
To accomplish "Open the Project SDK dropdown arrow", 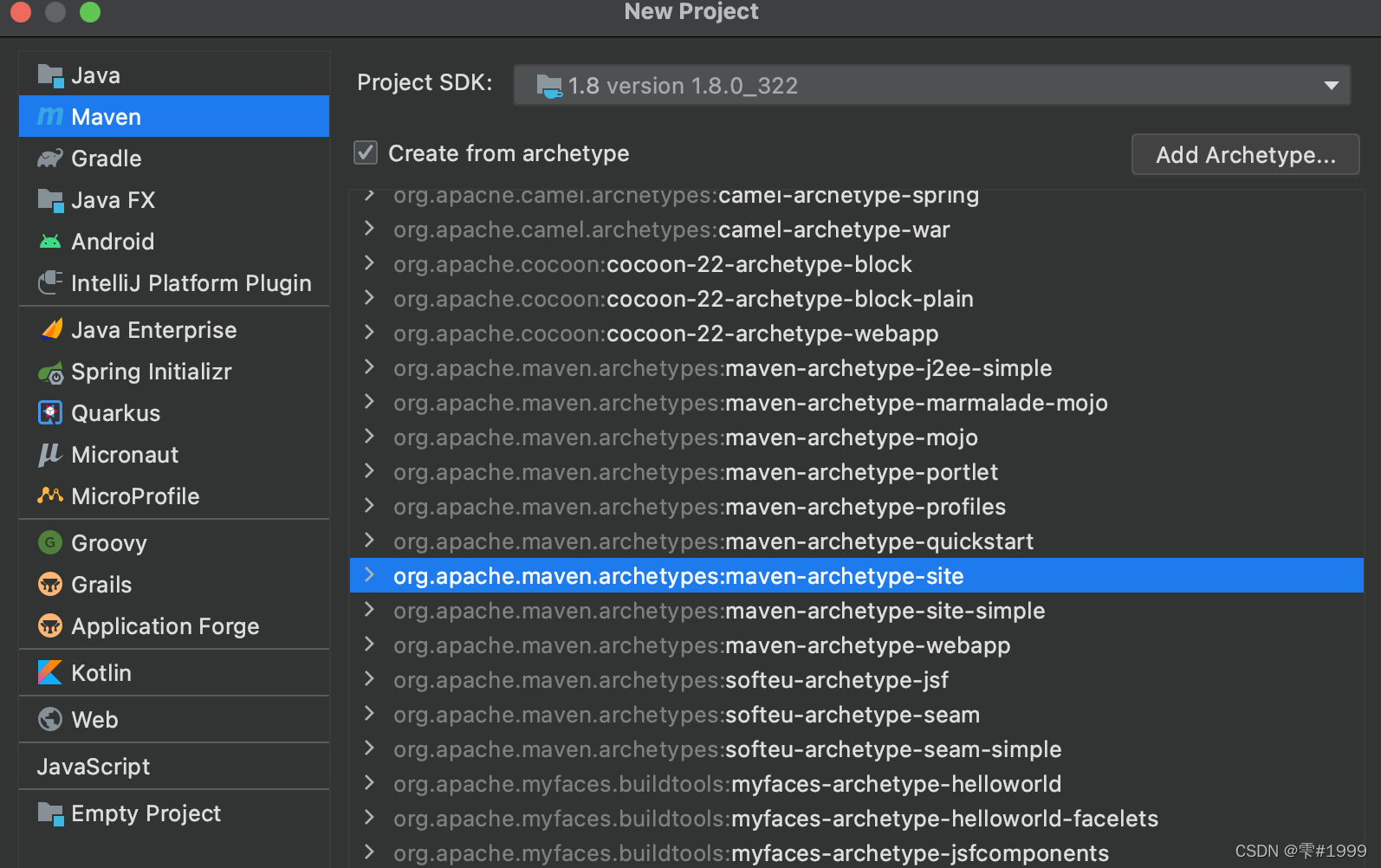I will (x=1331, y=85).
